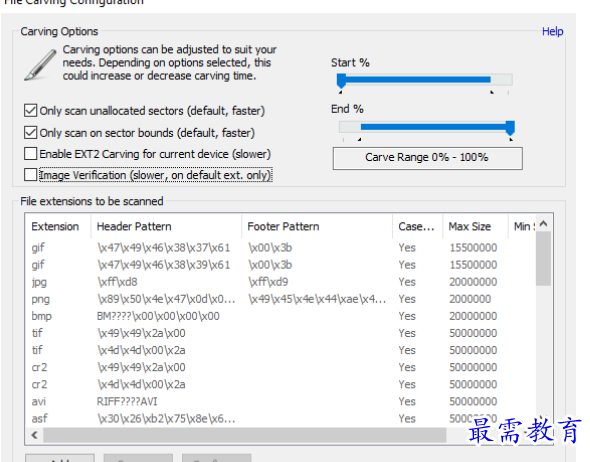Sort by Extension column header
Screen dimensions: 590x462
58,226
